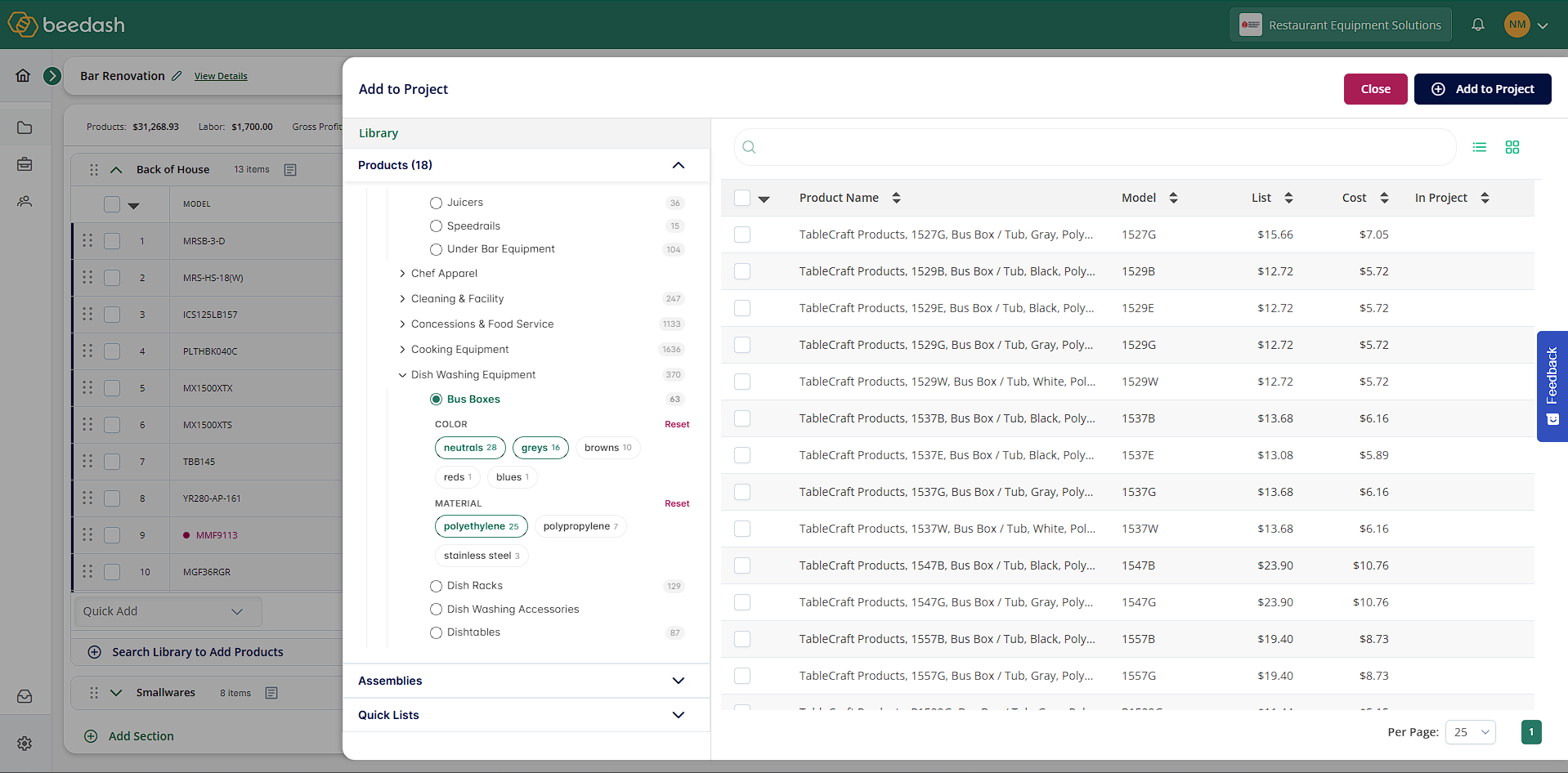The width and height of the screenshot is (1568, 773).
Task: Expand the Assemblies panel
Action: coord(678,681)
